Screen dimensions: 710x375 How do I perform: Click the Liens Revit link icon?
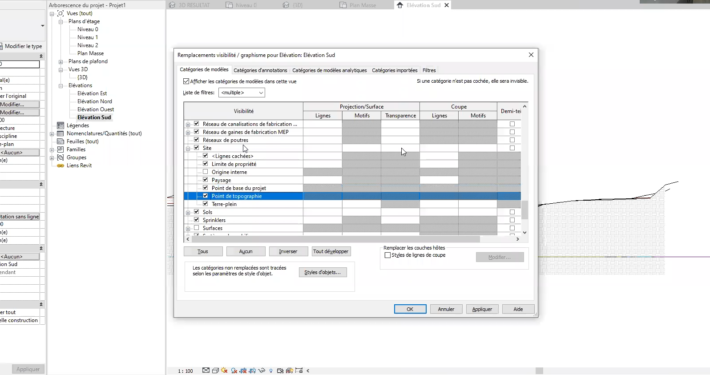(60, 166)
